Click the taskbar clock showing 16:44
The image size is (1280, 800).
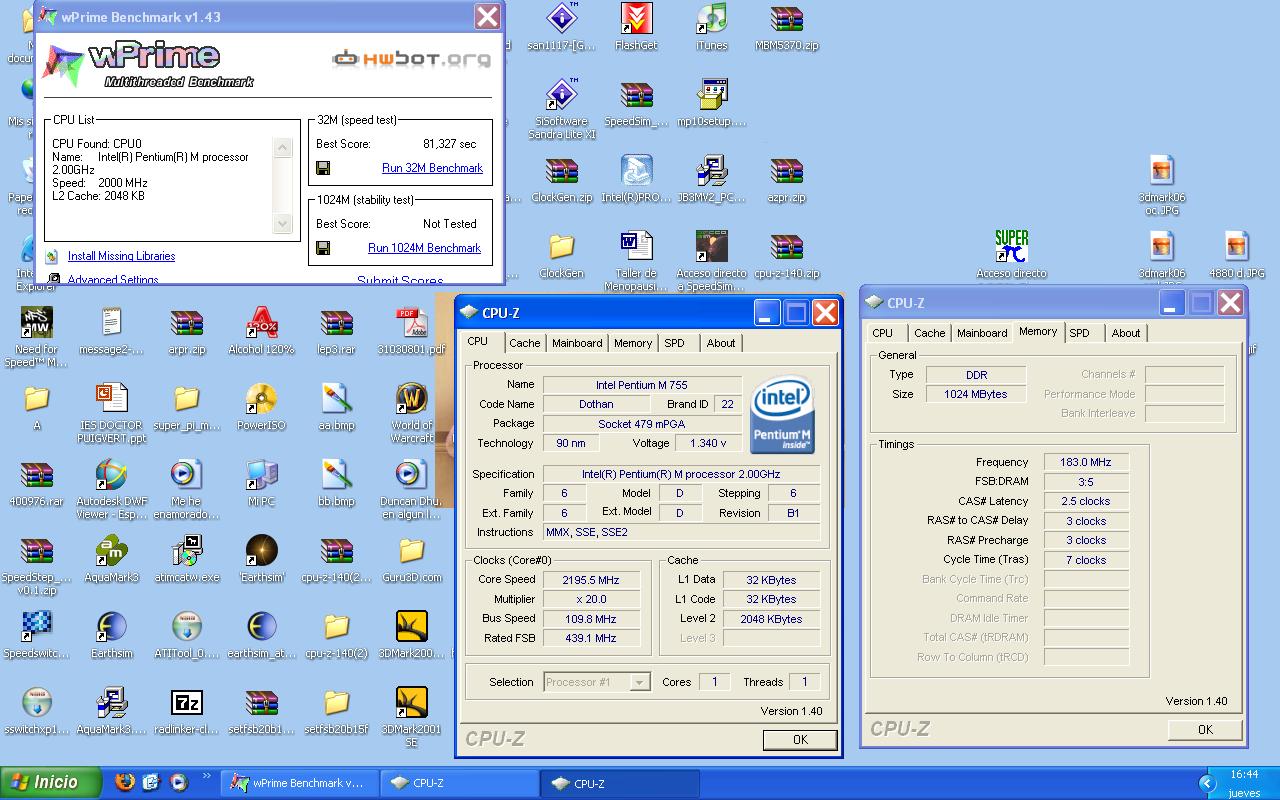[x=1244, y=774]
